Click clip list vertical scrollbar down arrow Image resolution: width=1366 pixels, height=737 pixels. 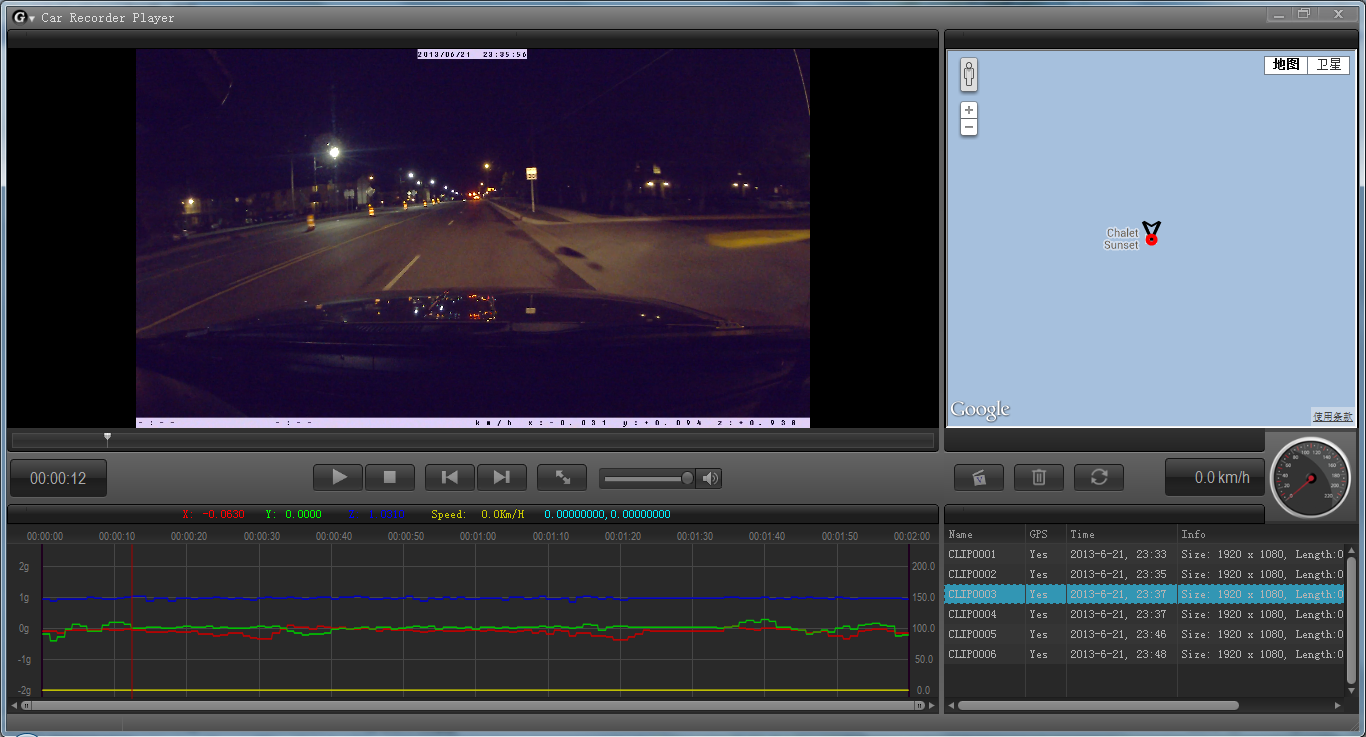1352,691
